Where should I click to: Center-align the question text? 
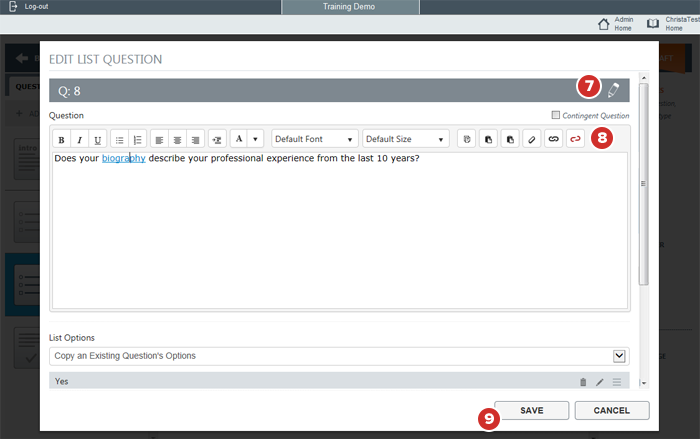point(177,139)
